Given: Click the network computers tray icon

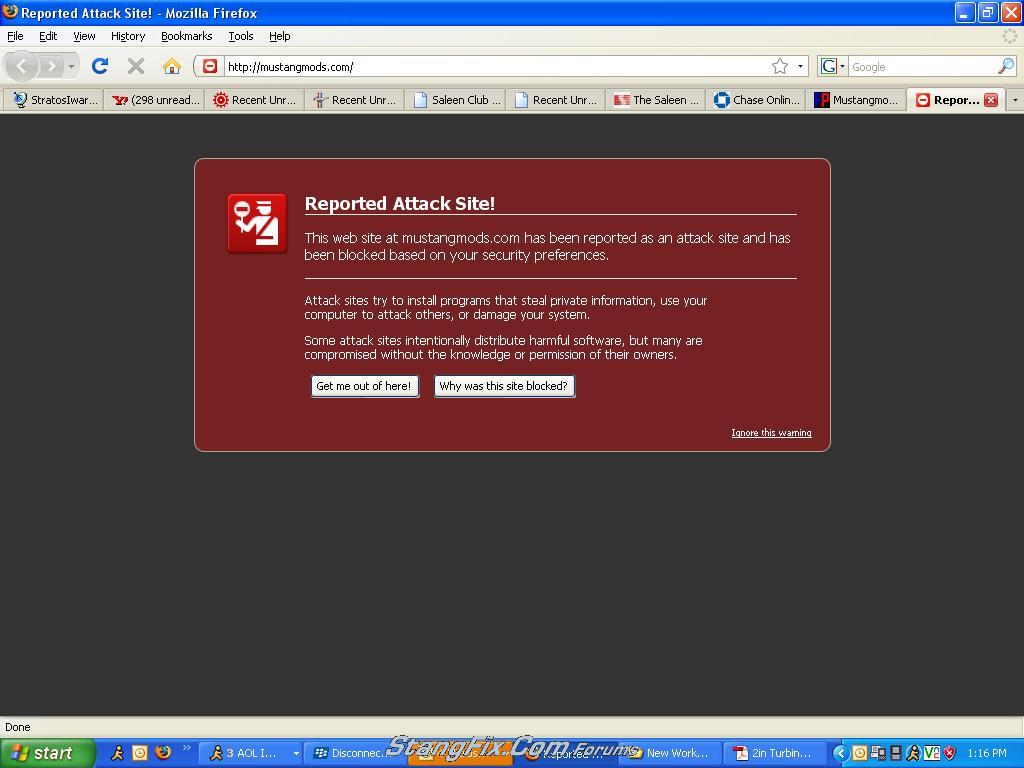Looking at the screenshot, I should point(878,753).
